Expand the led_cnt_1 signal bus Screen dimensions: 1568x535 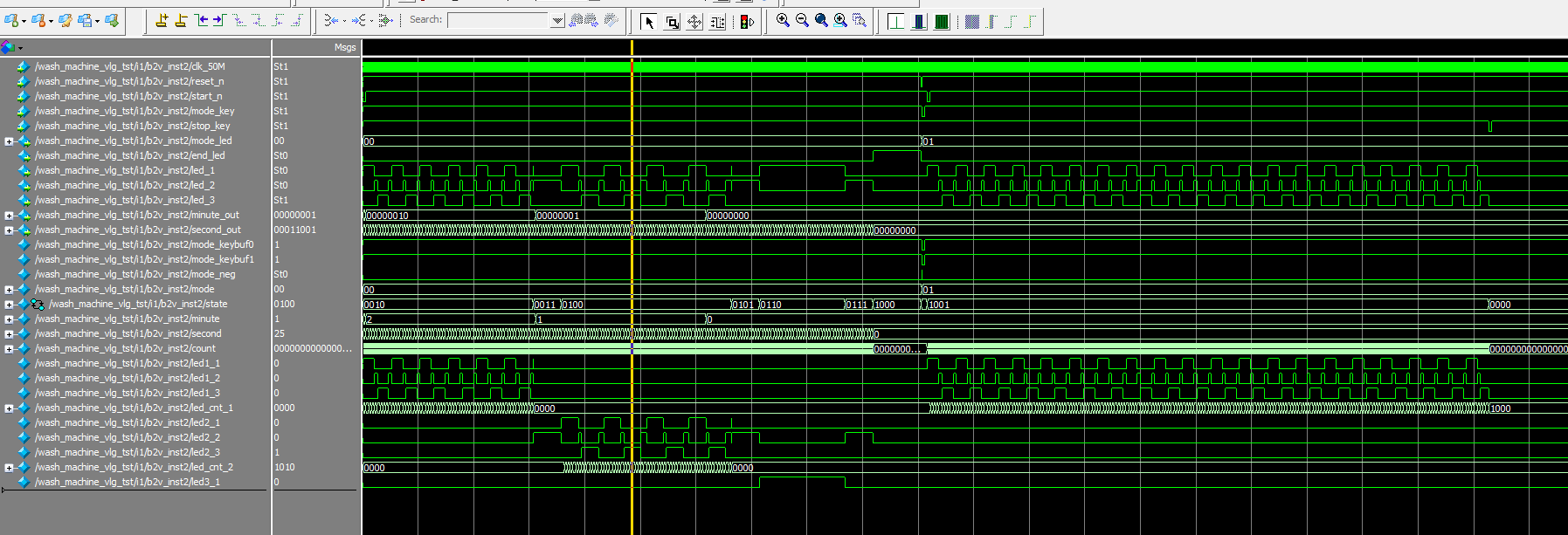[9, 408]
